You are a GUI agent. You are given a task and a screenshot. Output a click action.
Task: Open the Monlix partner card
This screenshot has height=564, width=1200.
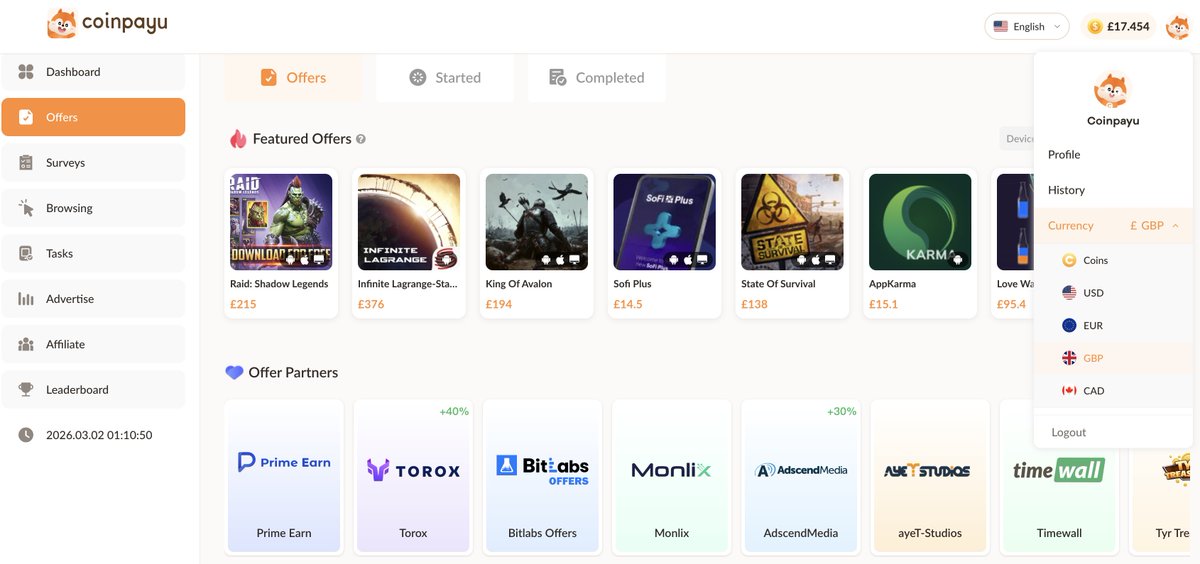pos(671,476)
